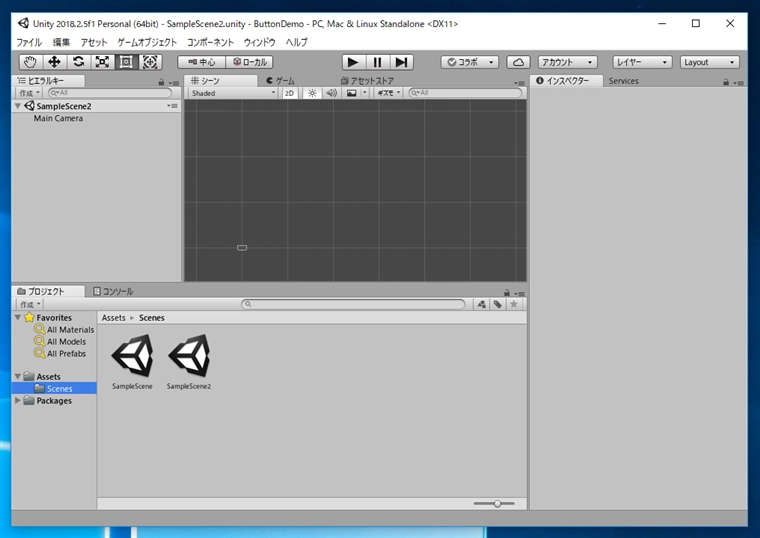Open the アセット menu
The width and height of the screenshot is (760, 538).
(x=94, y=42)
